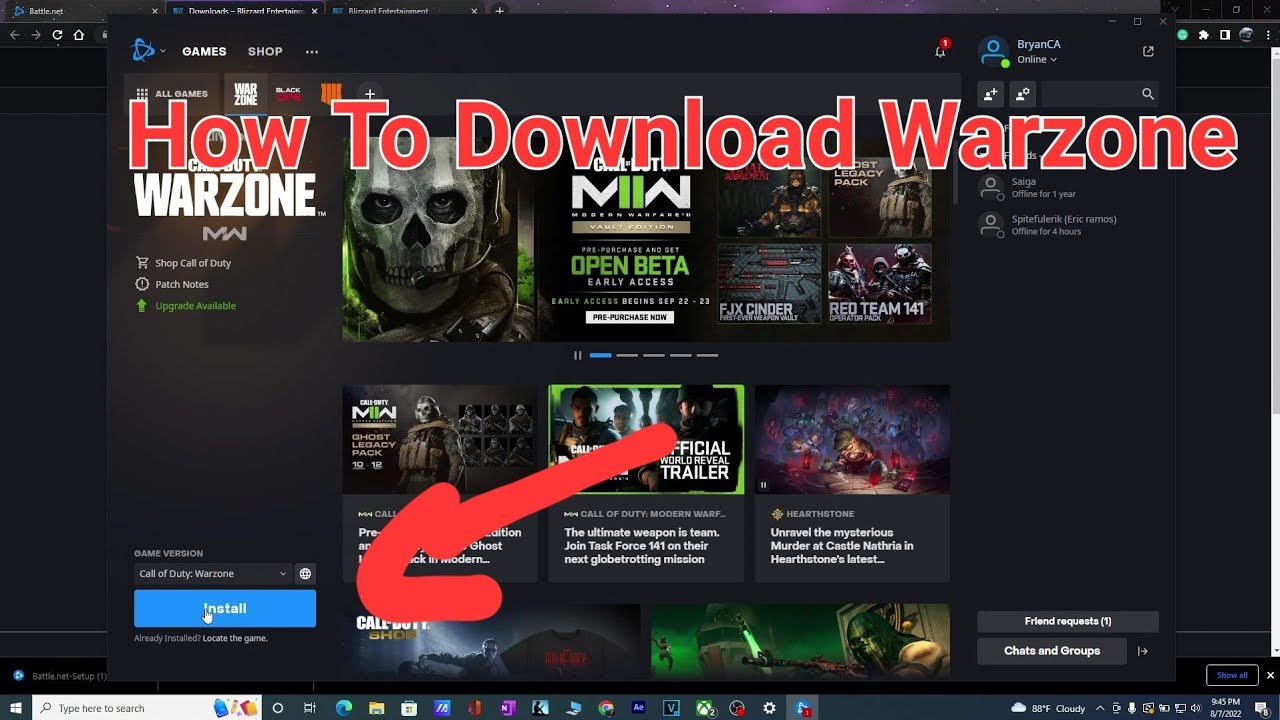Open friend Spitefulerik in list
This screenshot has width=1280, height=720.
coord(1068,225)
